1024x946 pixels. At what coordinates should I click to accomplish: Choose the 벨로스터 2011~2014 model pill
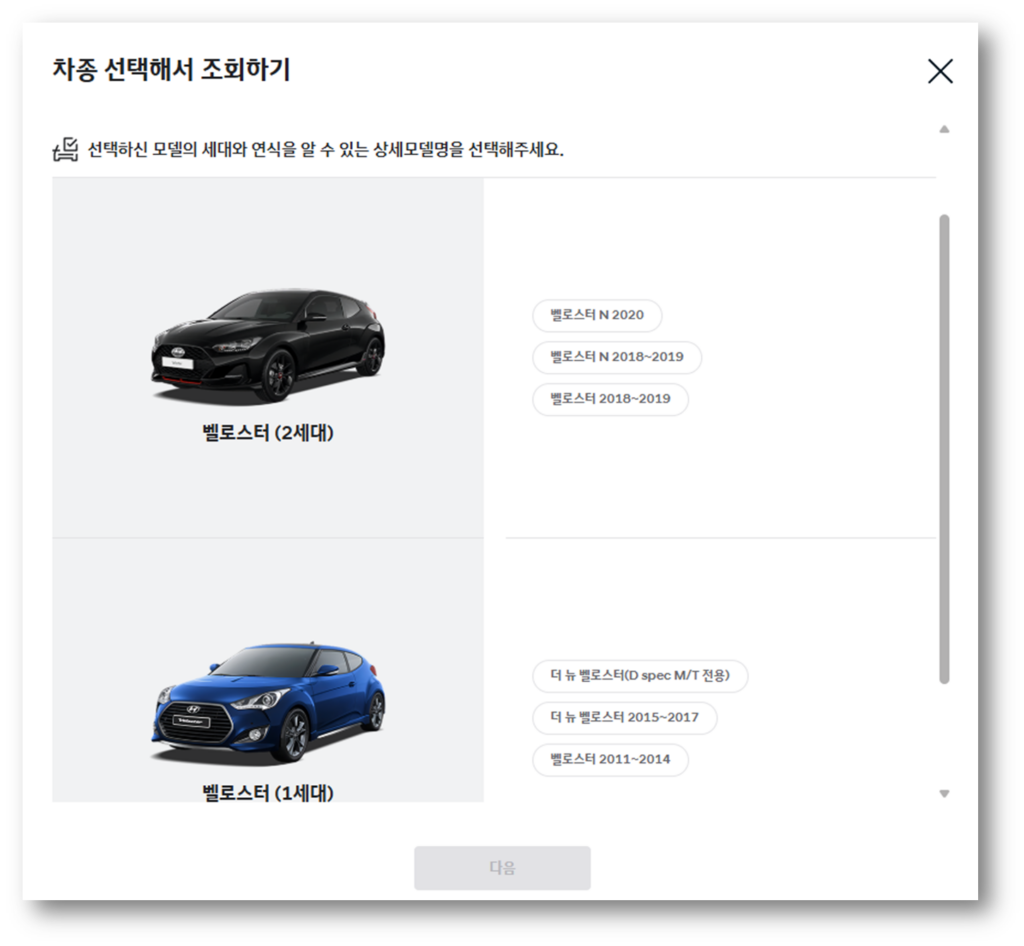click(610, 760)
